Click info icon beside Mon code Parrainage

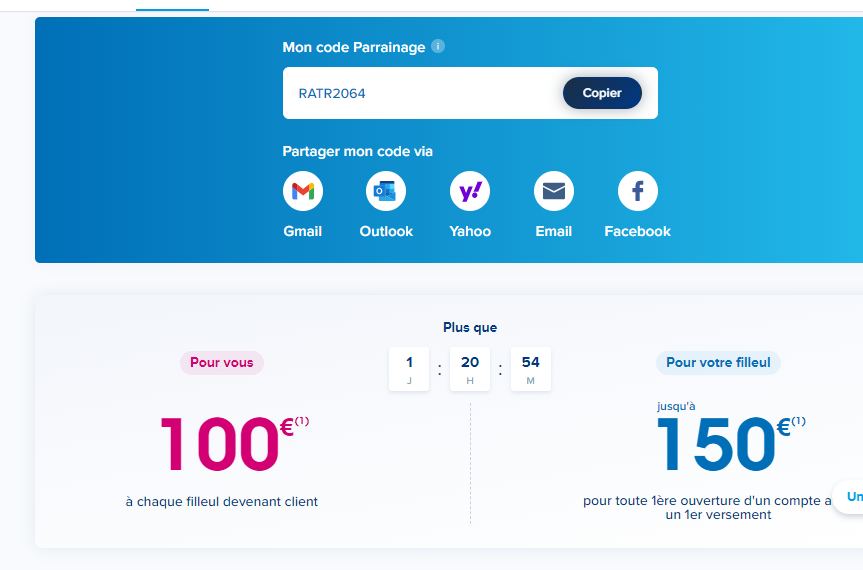point(438,46)
